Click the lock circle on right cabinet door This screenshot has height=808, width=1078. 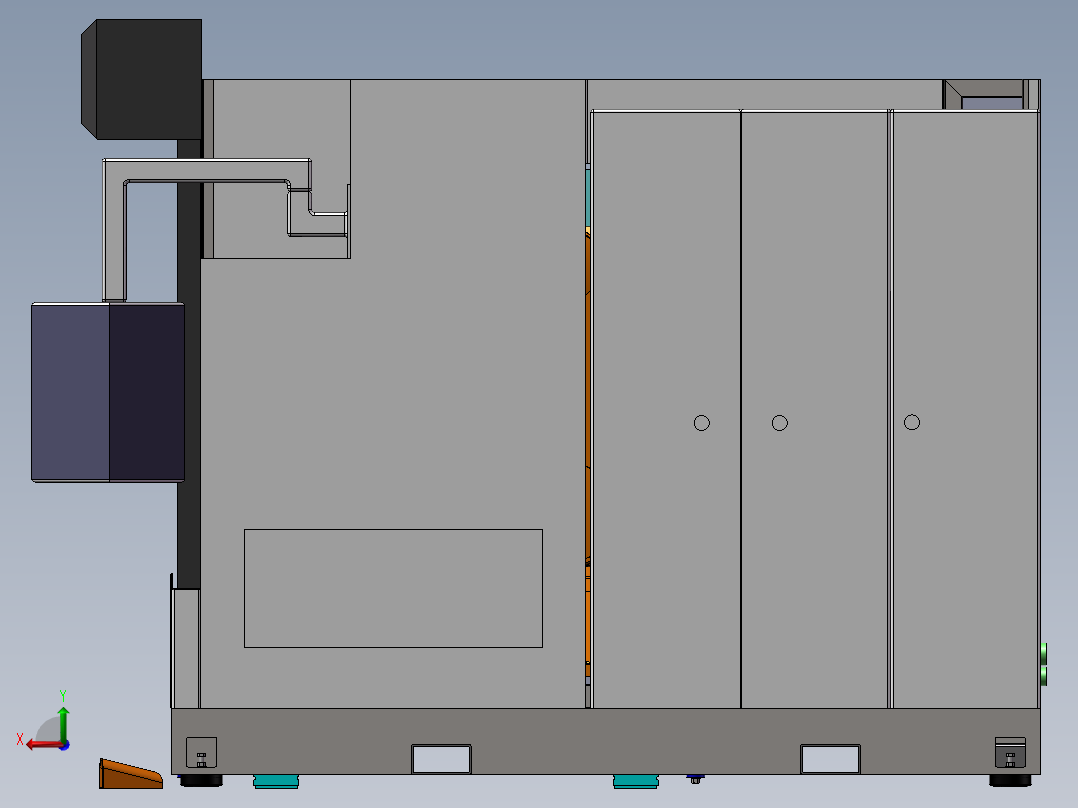pyautogui.click(x=912, y=422)
